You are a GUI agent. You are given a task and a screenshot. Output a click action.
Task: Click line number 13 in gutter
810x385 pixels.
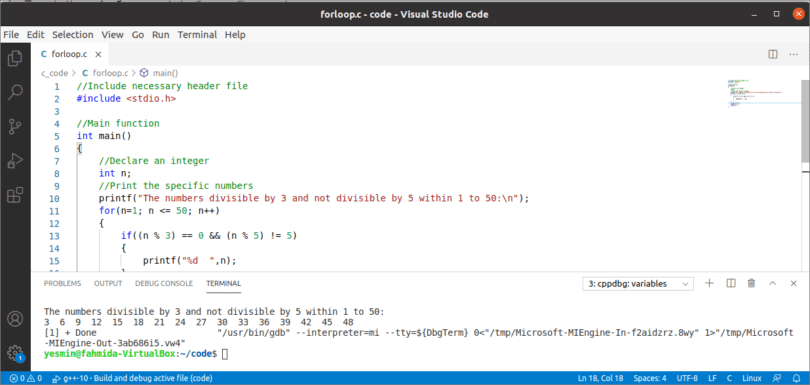click(x=54, y=236)
